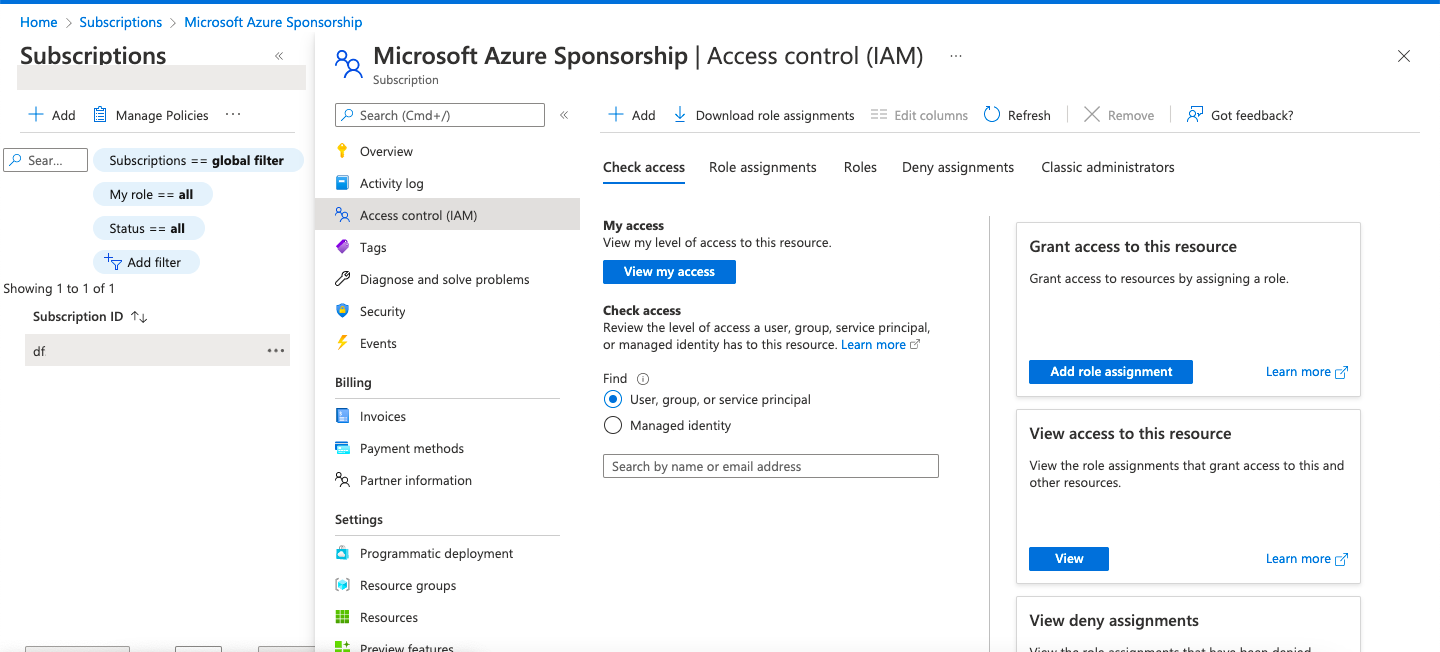Open the Payment methods card icon
Viewport: 1440px width, 652px height.
pyautogui.click(x=342, y=448)
